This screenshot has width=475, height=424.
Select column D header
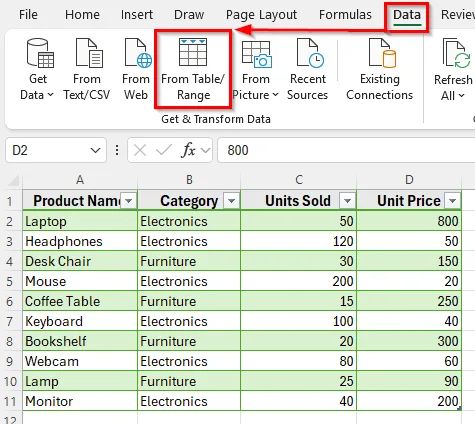coord(409,180)
